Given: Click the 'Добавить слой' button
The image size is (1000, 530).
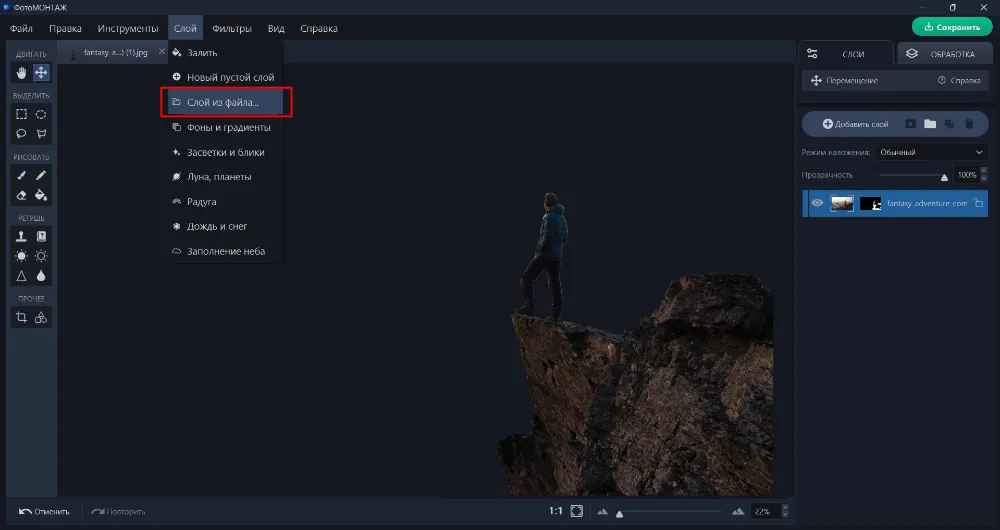Looking at the screenshot, I should point(855,124).
